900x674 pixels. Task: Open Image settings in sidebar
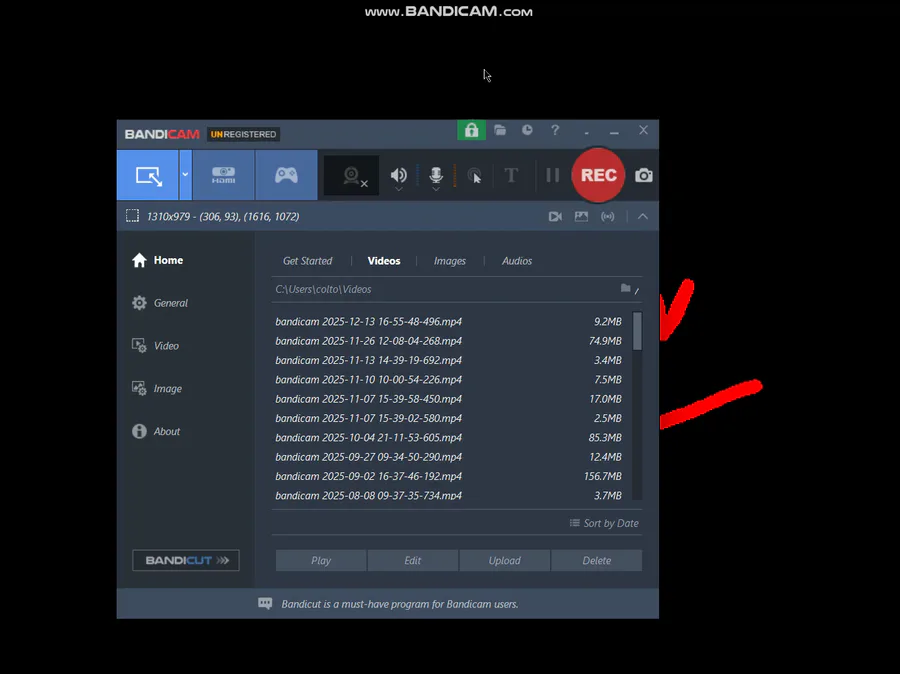pos(157,389)
